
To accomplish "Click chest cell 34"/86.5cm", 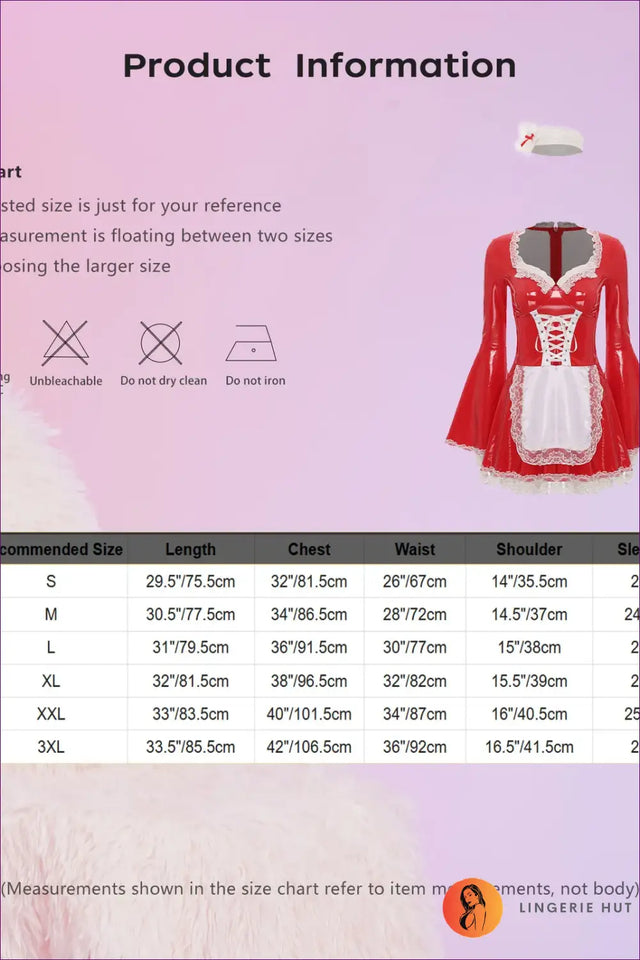I will click(x=309, y=614).
